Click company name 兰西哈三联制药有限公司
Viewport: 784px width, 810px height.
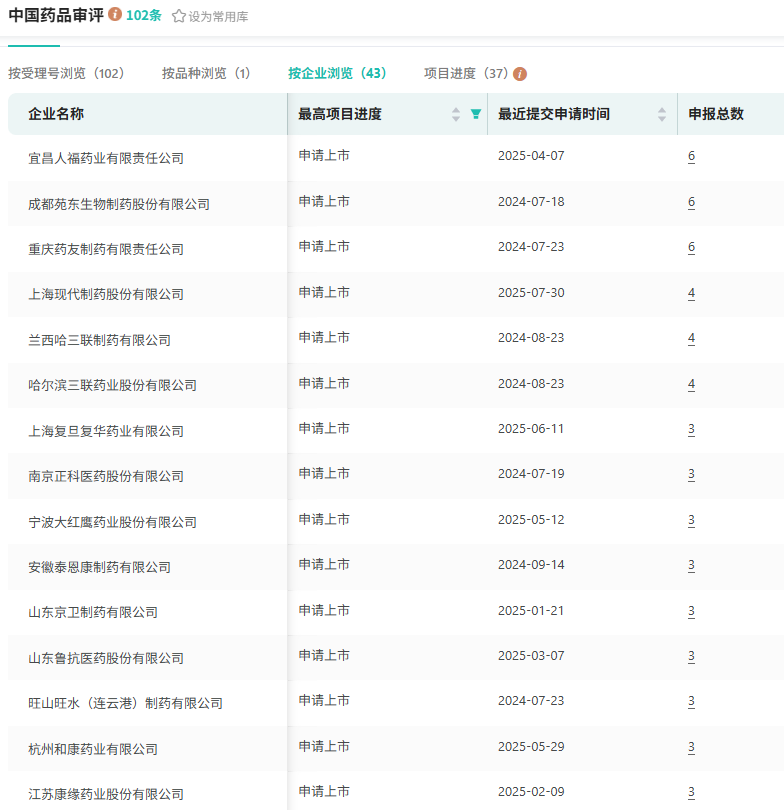(x=99, y=340)
